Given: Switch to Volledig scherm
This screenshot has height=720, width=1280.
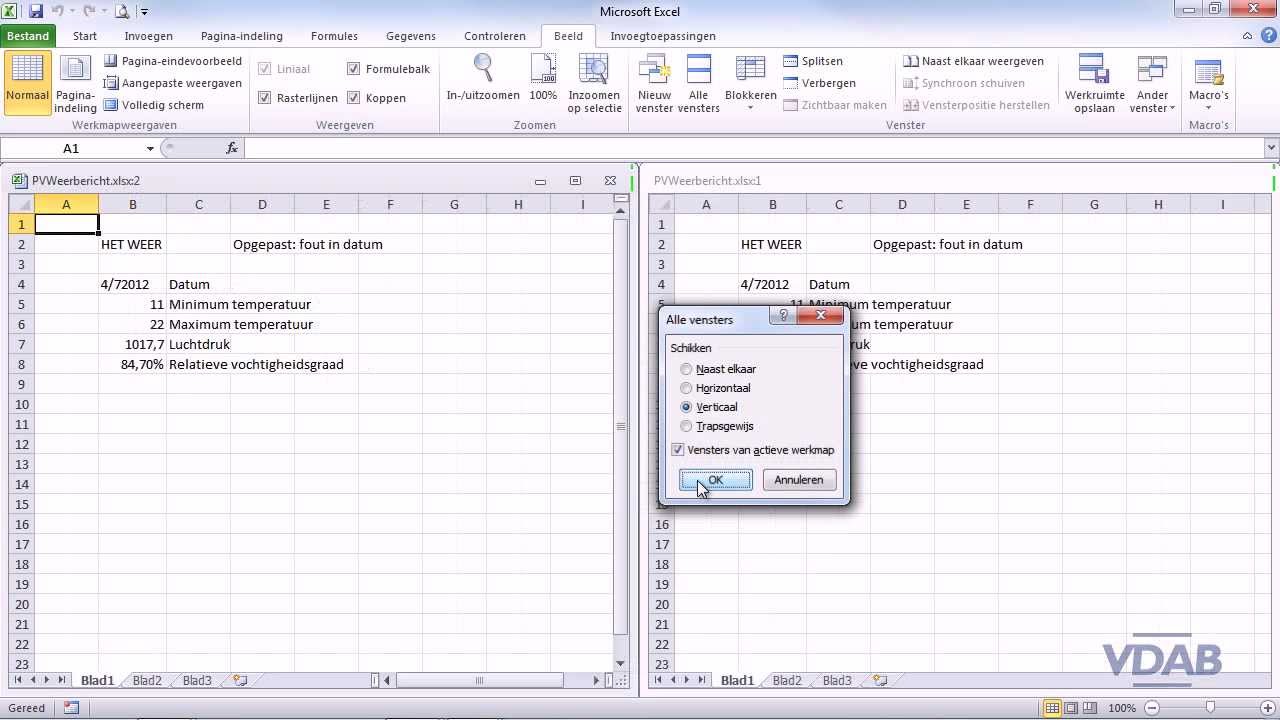Looking at the screenshot, I should click(x=153, y=105).
